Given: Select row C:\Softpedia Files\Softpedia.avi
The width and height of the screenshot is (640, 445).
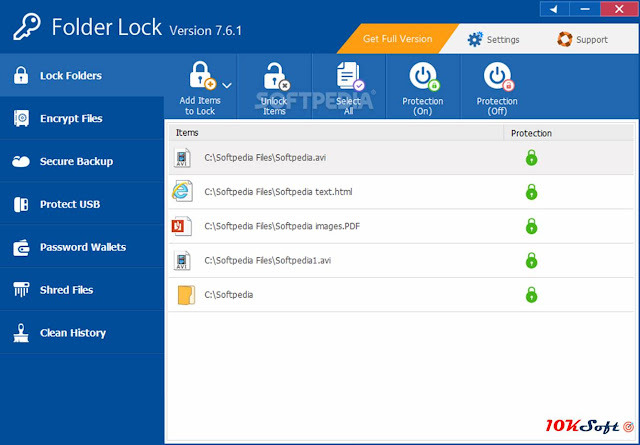Looking at the screenshot, I should click(x=401, y=158).
